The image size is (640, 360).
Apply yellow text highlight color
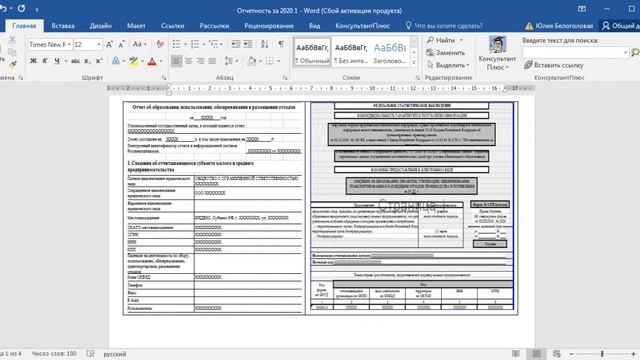133,61
